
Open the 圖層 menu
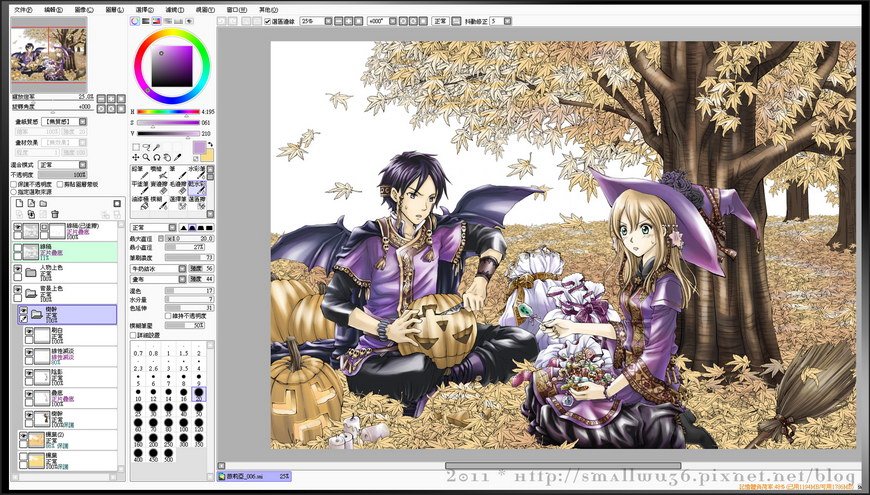114,10
